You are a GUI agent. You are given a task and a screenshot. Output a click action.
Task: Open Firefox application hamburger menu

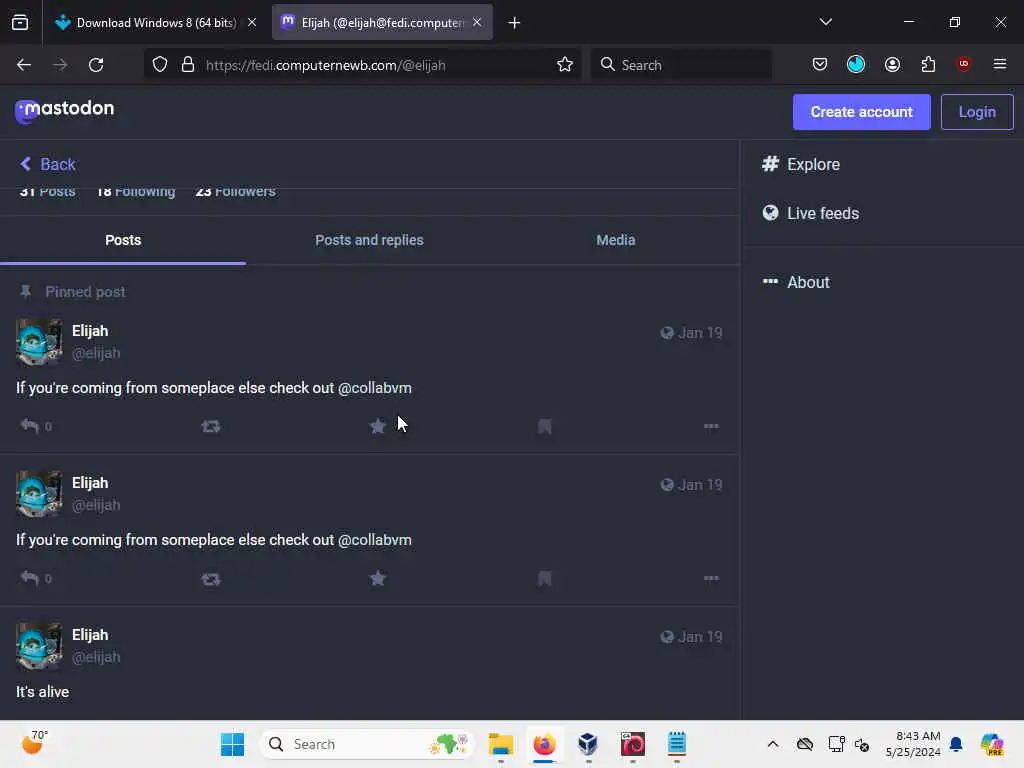pyautogui.click(x=999, y=64)
